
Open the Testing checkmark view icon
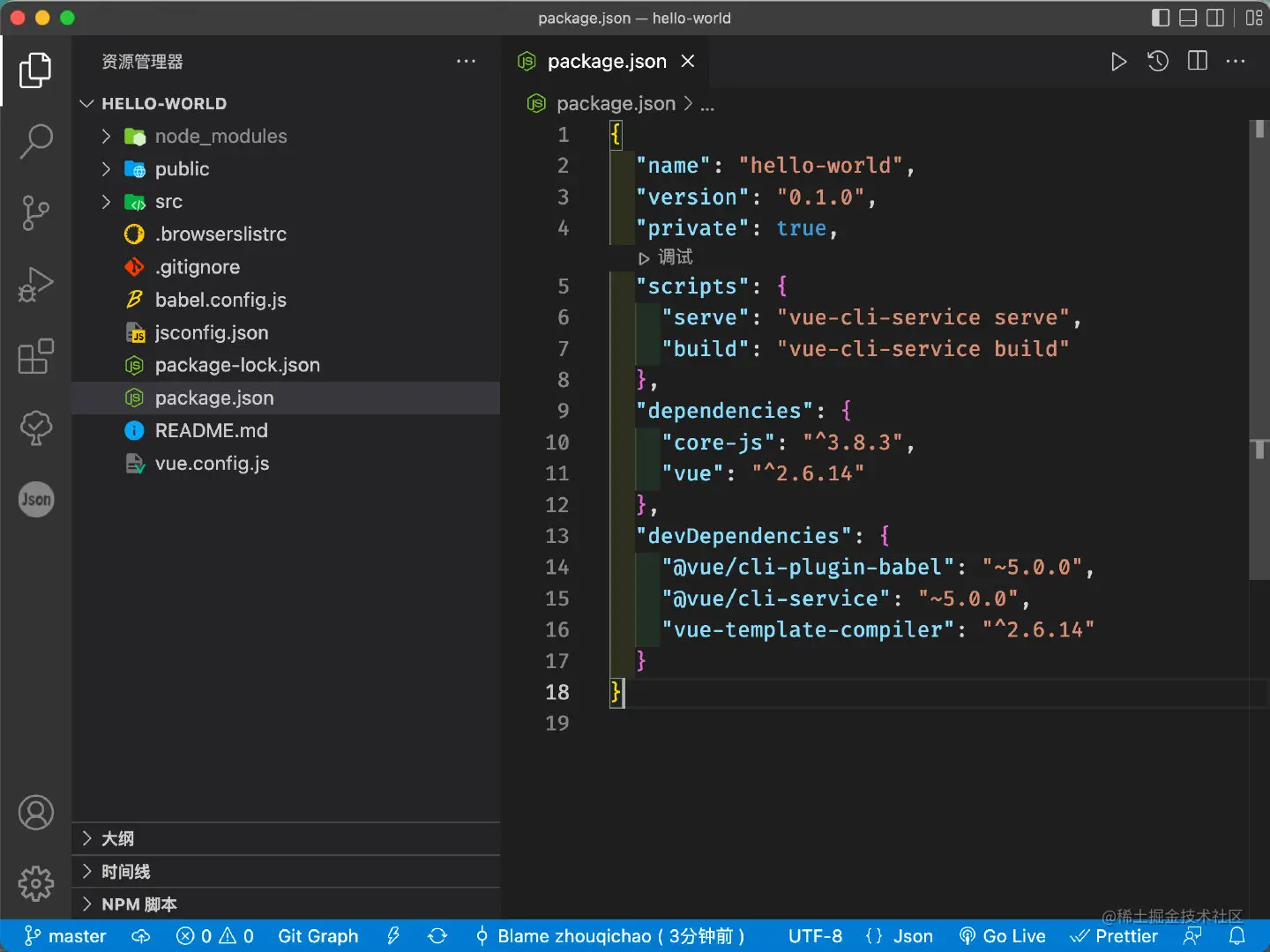click(x=35, y=428)
